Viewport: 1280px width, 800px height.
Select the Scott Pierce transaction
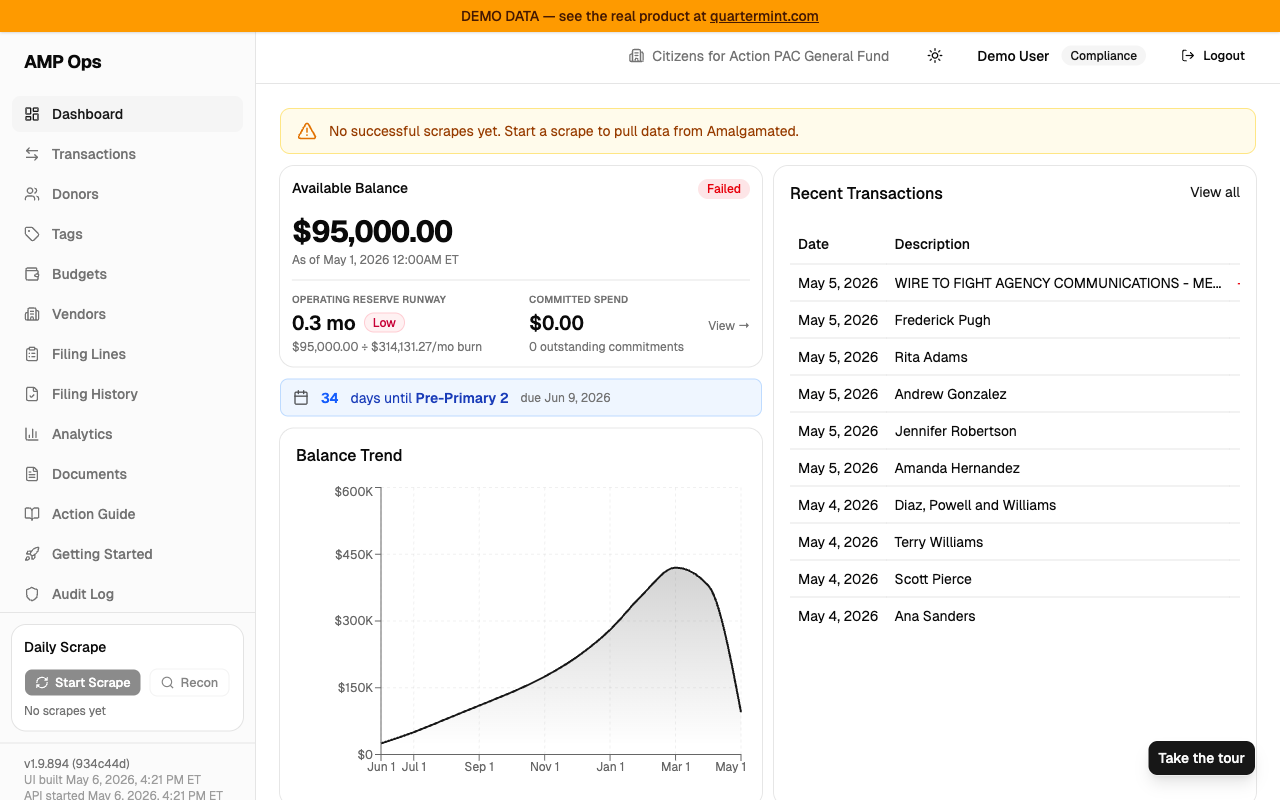[1015, 579]
